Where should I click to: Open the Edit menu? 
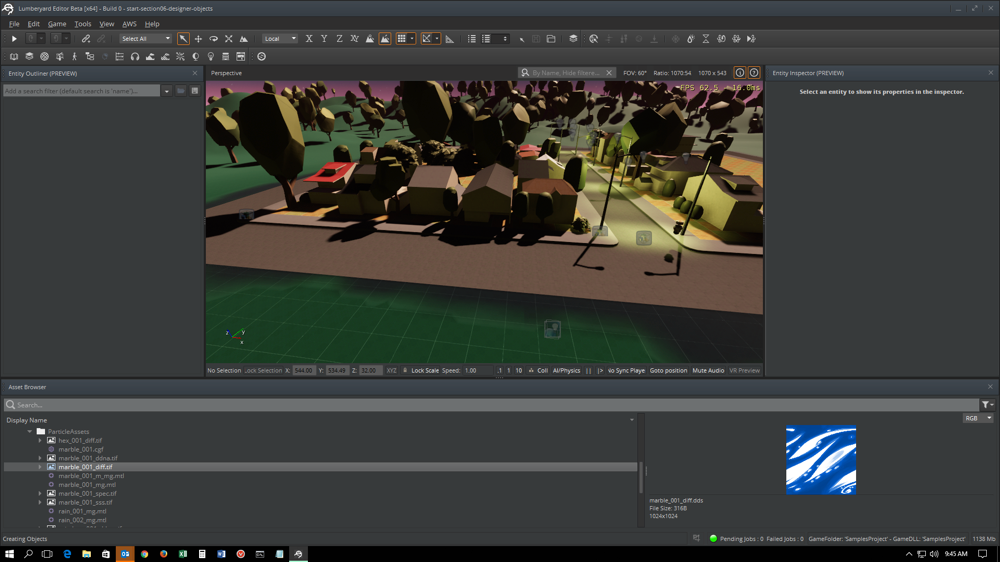point(33,24)
